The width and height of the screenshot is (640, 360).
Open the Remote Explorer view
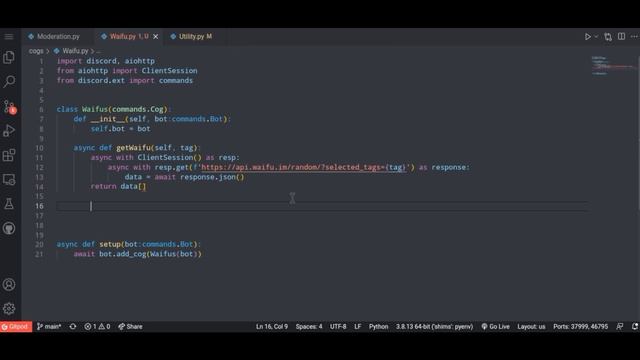(9, 180)
